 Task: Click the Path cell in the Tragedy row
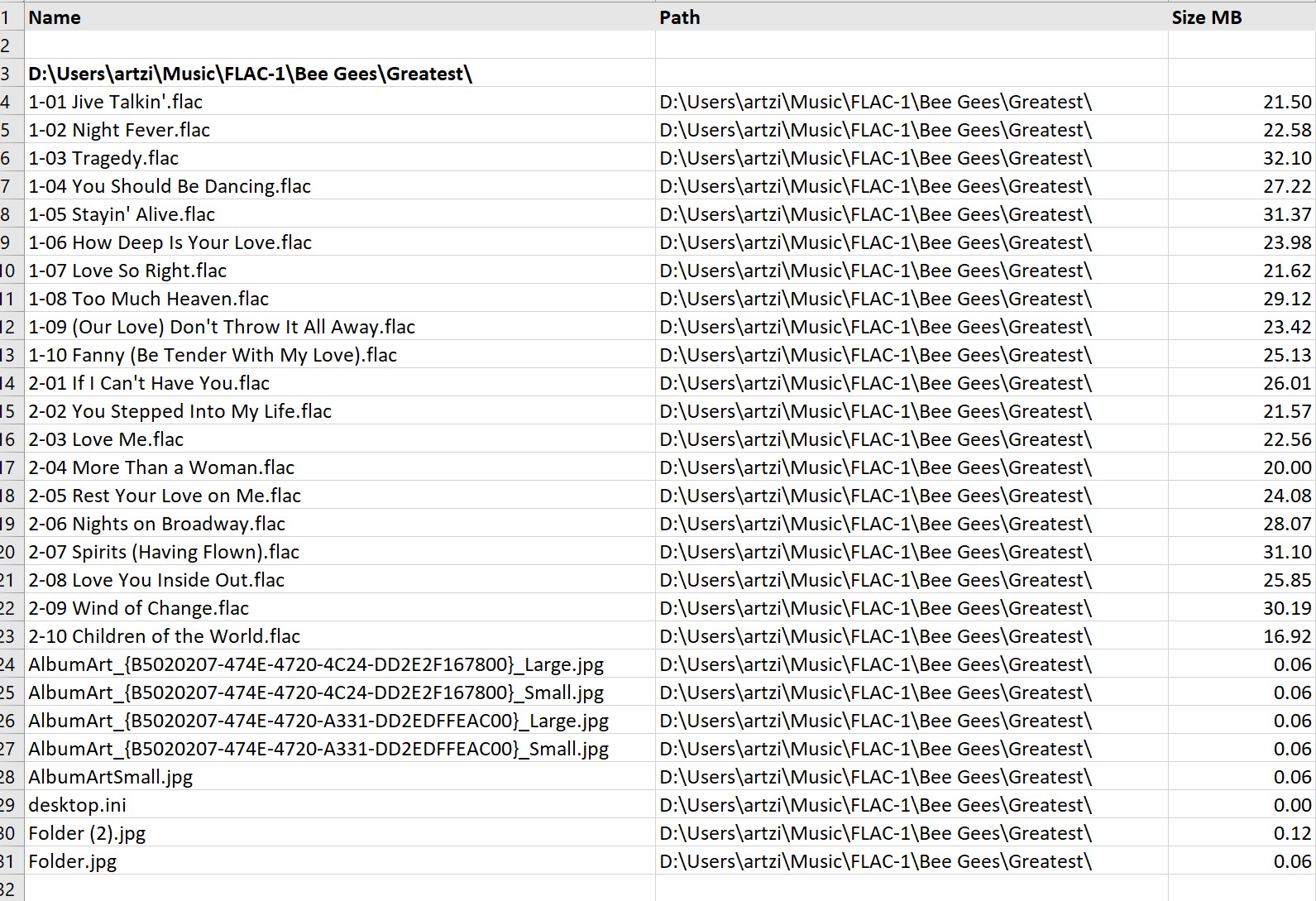(x=912, y=158)
